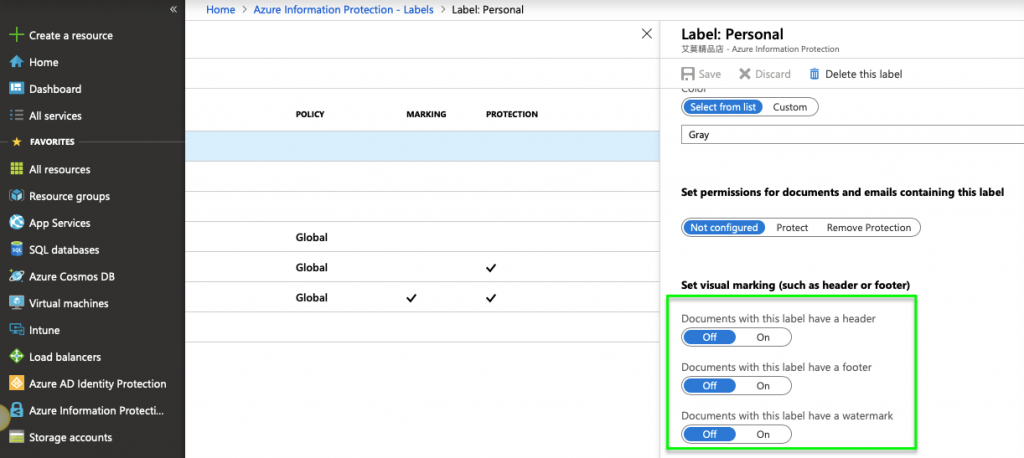Turn footer marking On
This screenshot has height=458, width=1024.
763,385
